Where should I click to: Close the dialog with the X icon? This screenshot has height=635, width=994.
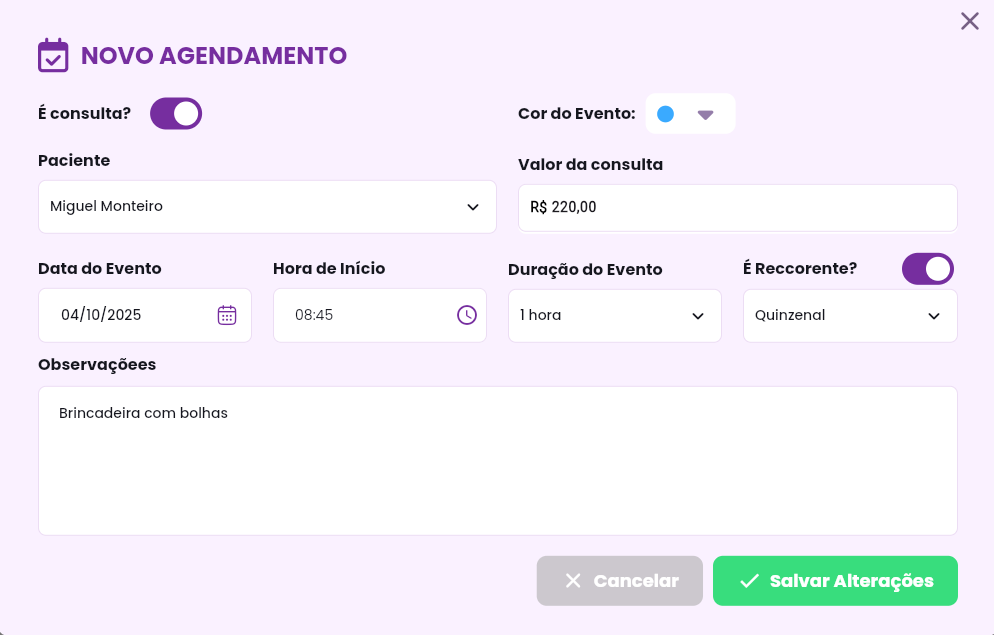969,21
